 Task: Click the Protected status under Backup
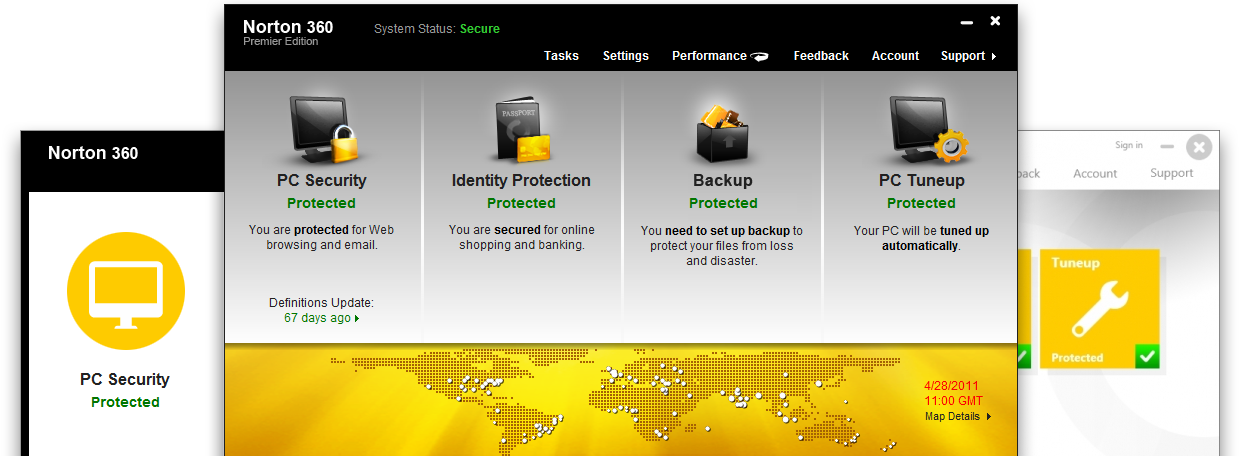pos(722,203)
